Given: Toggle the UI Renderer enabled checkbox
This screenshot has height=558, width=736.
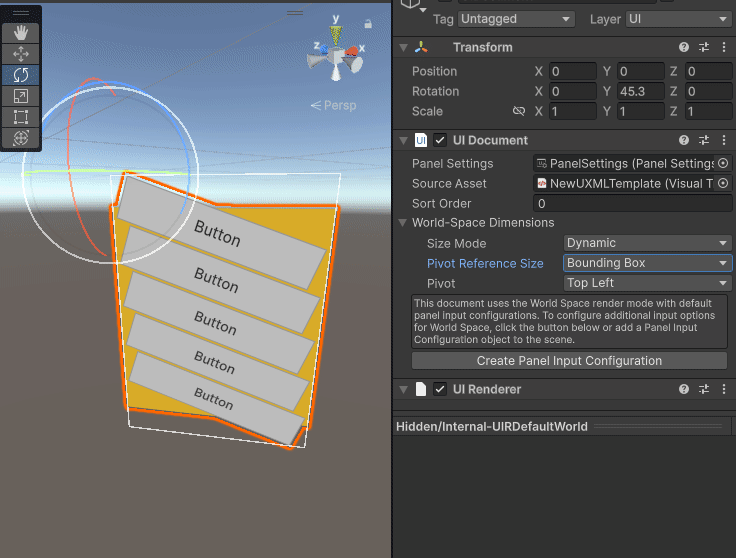Looking at the screenshot, I should (x=440, y=389).
